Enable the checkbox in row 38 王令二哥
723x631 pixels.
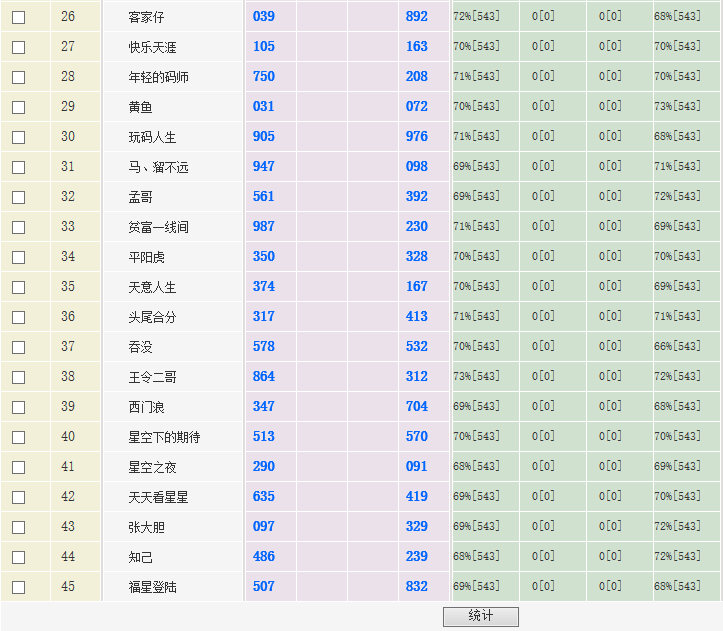[18, 377]
